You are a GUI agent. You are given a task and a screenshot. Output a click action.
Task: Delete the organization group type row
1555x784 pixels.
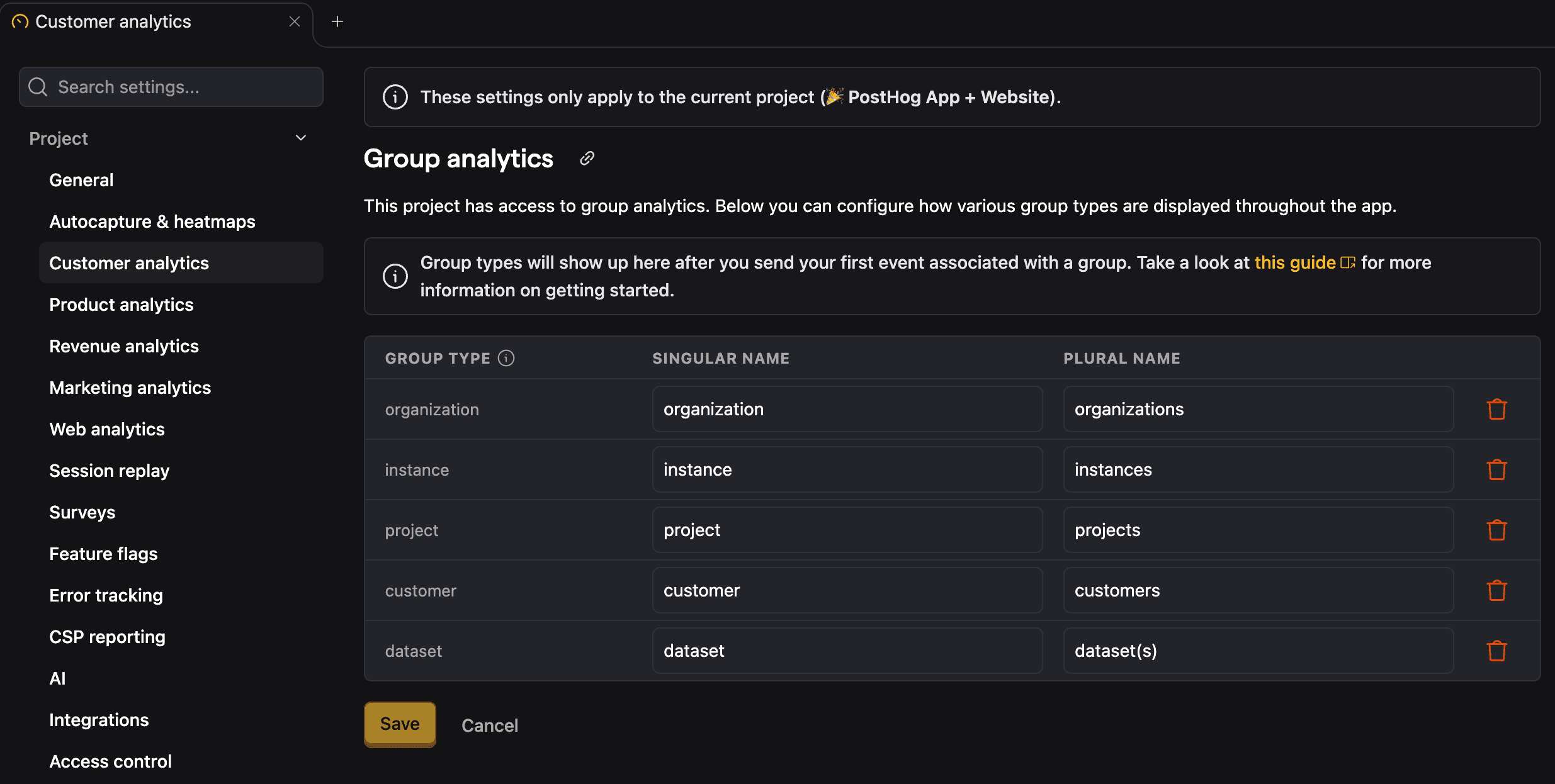coord(1496,409)
